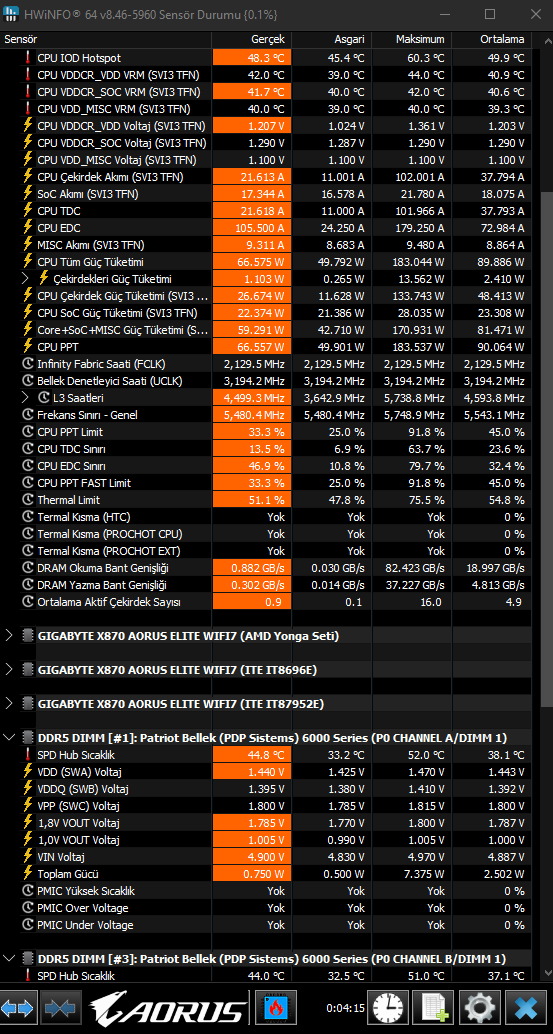The width and height of the screenshot is (553, 1034).
Task: Click thermometer icon of DIMM #1 SPD Hub Sıcaklık
Action: coord(28,755)
